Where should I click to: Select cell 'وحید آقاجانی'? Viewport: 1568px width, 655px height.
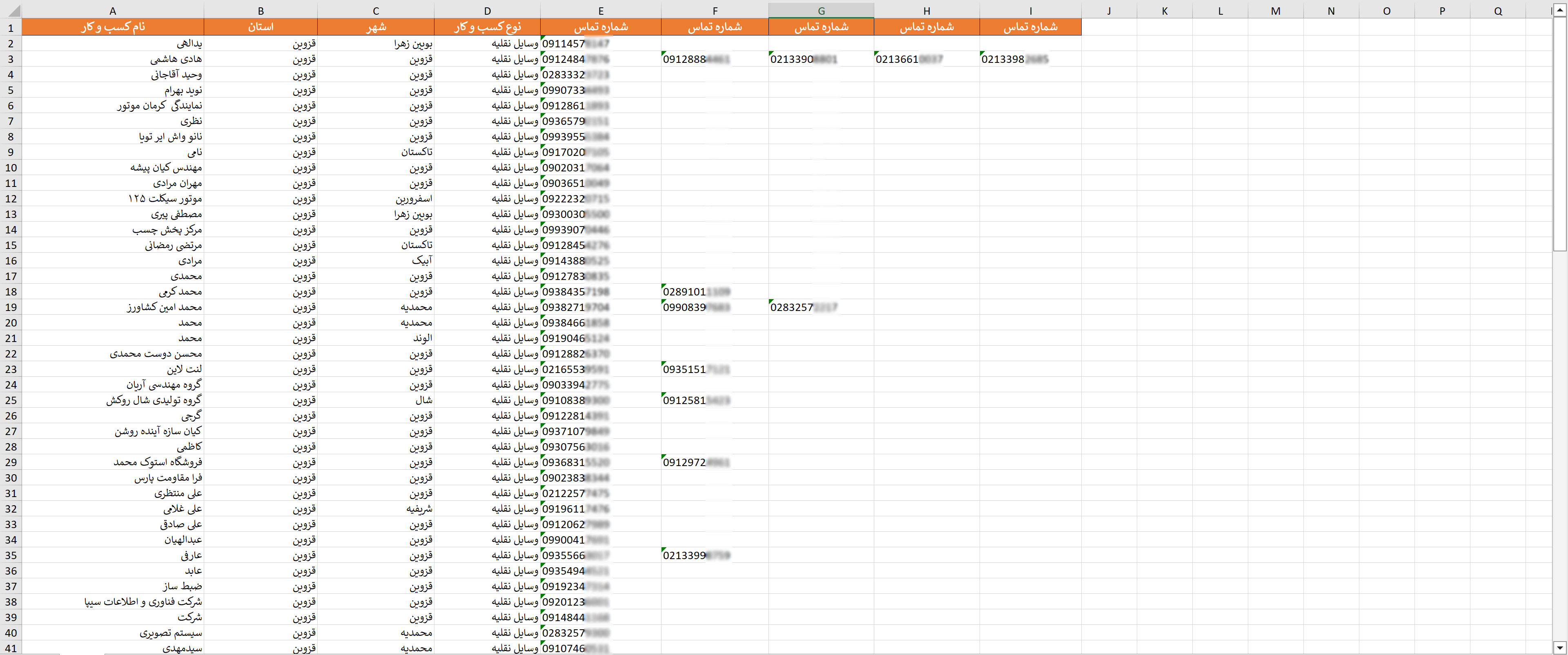pos(113,74)
